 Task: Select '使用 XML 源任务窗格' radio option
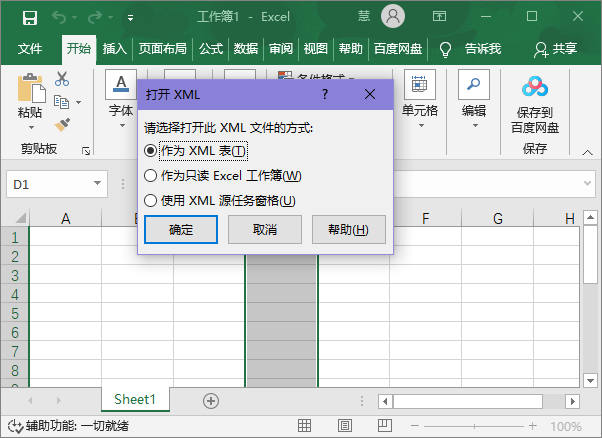point(151,200)
